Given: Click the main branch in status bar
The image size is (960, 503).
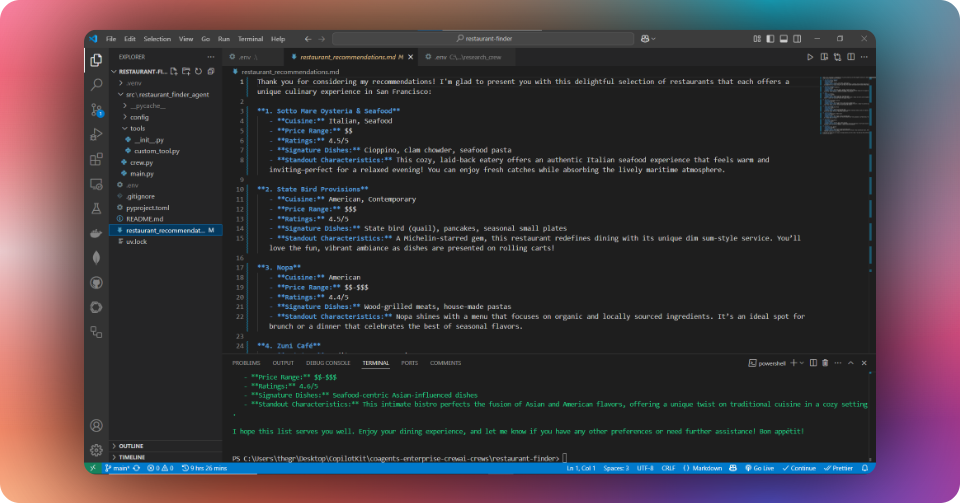Looking at the screenshot, I should coord(118,468).
